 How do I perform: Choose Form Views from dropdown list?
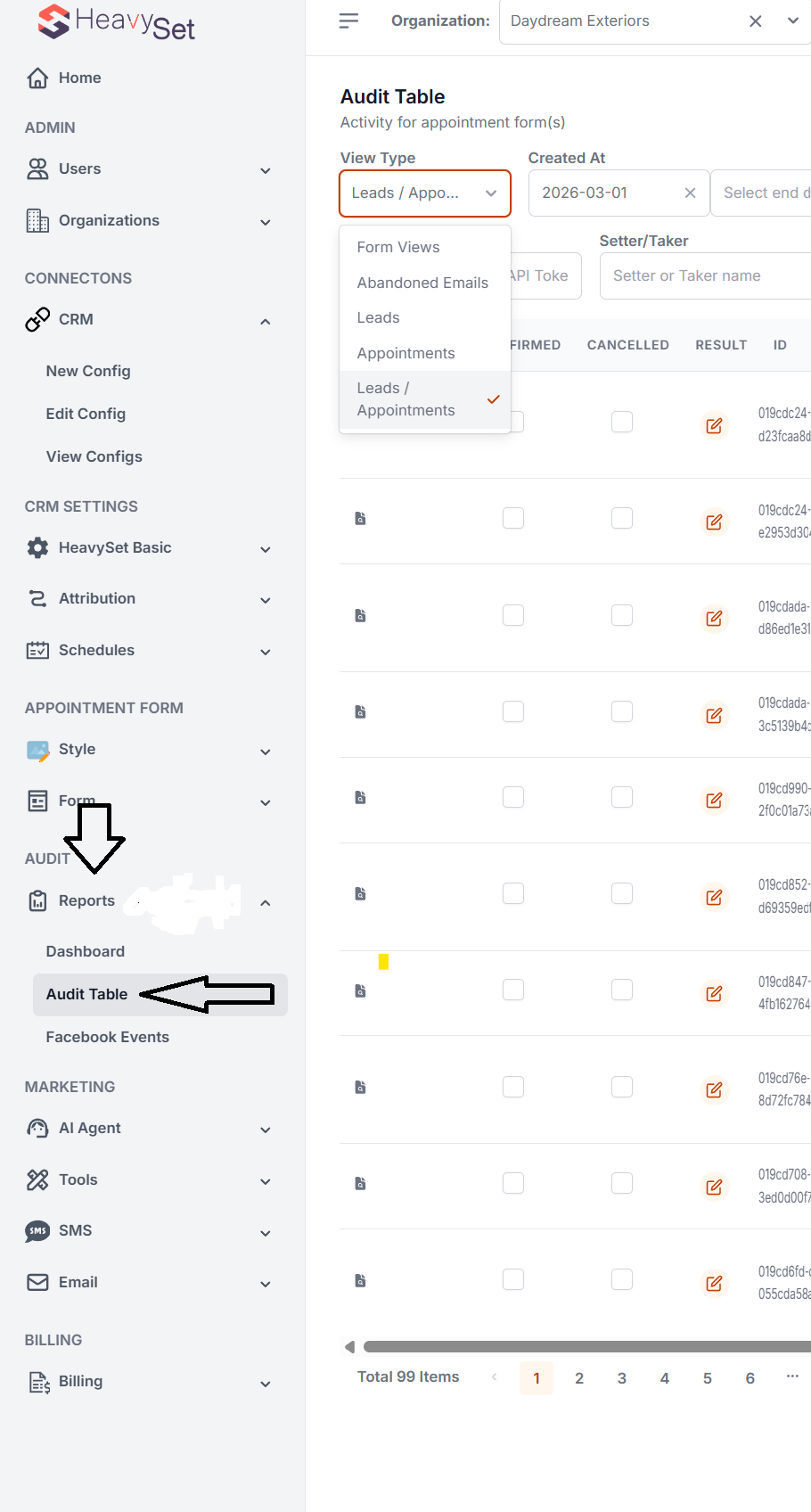point(398,247)
